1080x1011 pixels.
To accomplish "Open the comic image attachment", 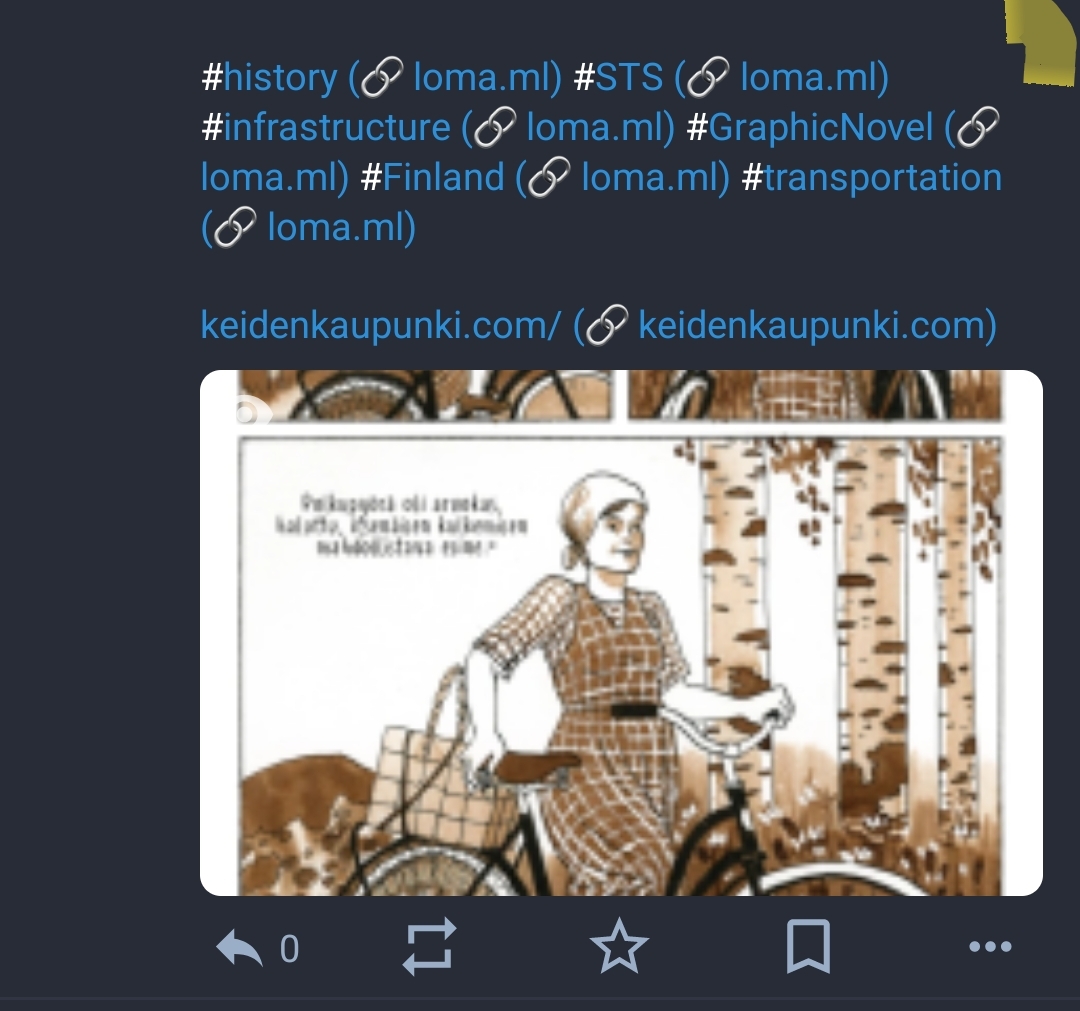I will click(621, 633).
